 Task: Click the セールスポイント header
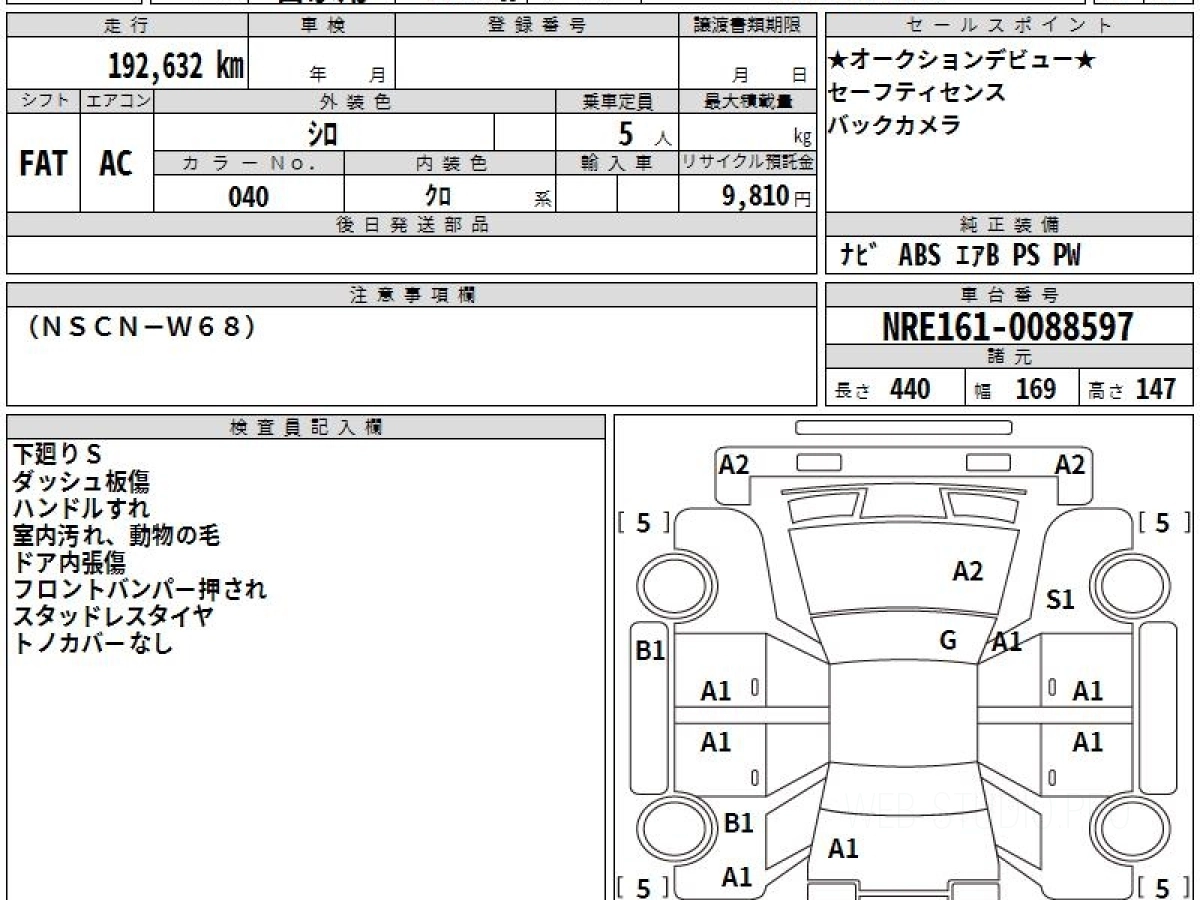(x=1010, y=26)
